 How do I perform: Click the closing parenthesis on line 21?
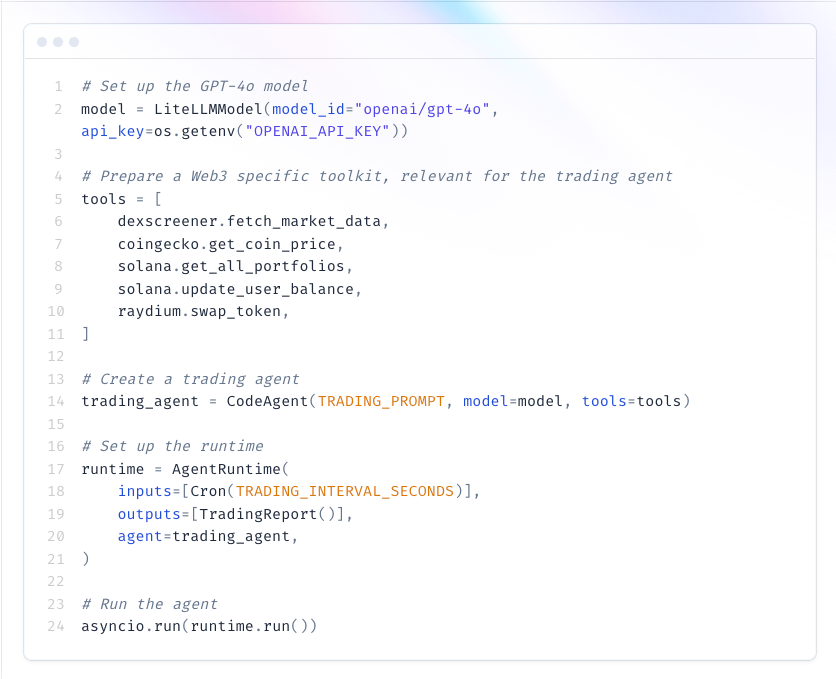[x=85, y=559]
